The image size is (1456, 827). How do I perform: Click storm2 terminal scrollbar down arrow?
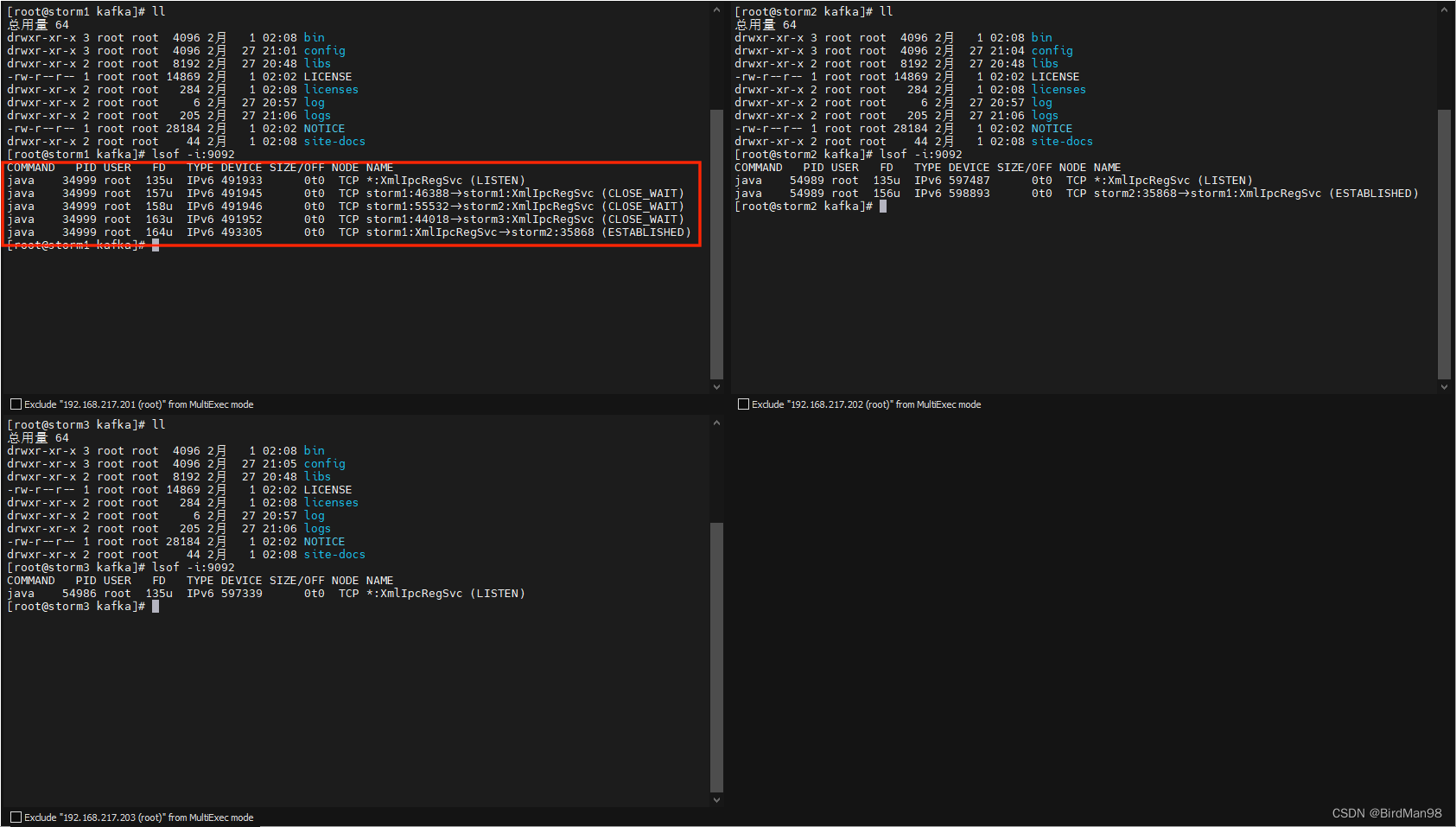(1444, 387)
